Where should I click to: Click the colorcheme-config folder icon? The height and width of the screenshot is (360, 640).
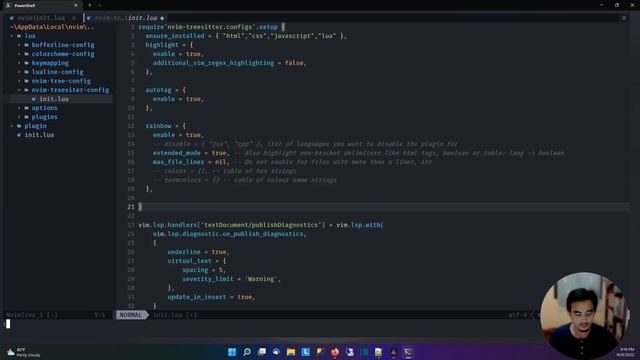[x=27, y=54]
